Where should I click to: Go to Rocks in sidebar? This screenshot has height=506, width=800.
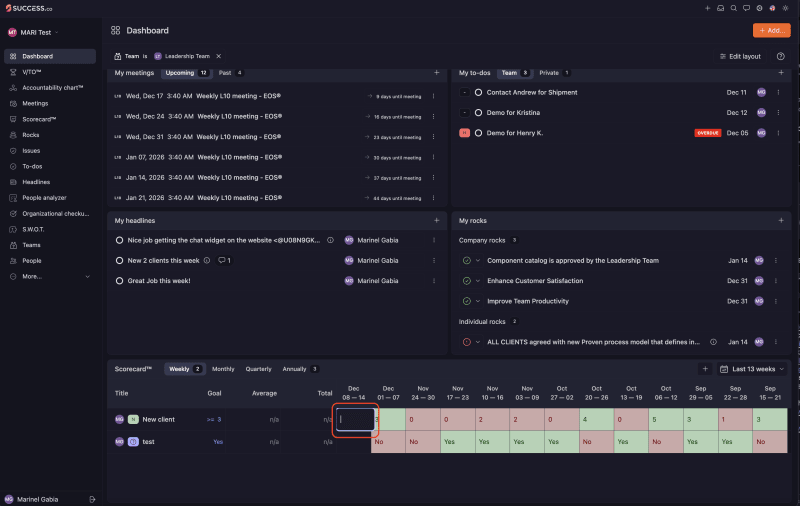pos(50,135)
